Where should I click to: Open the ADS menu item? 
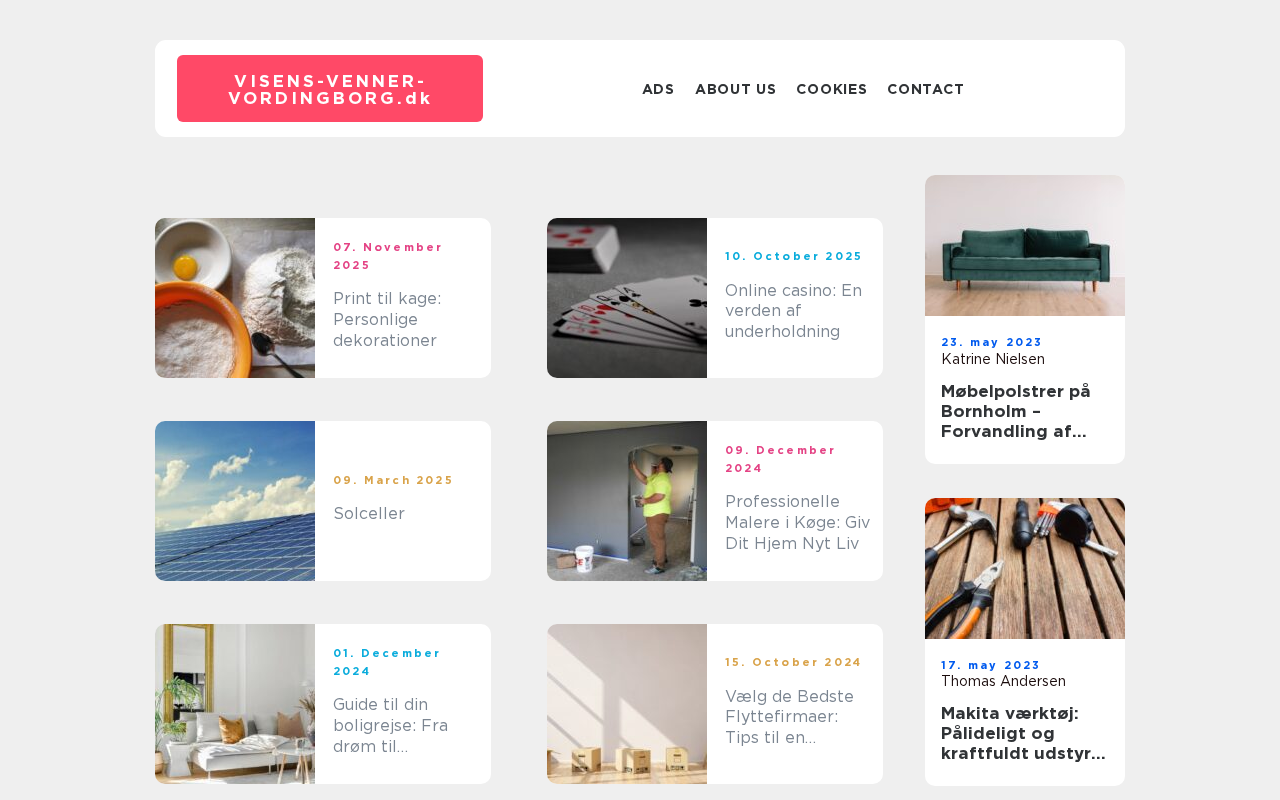(x=658, y=89)
